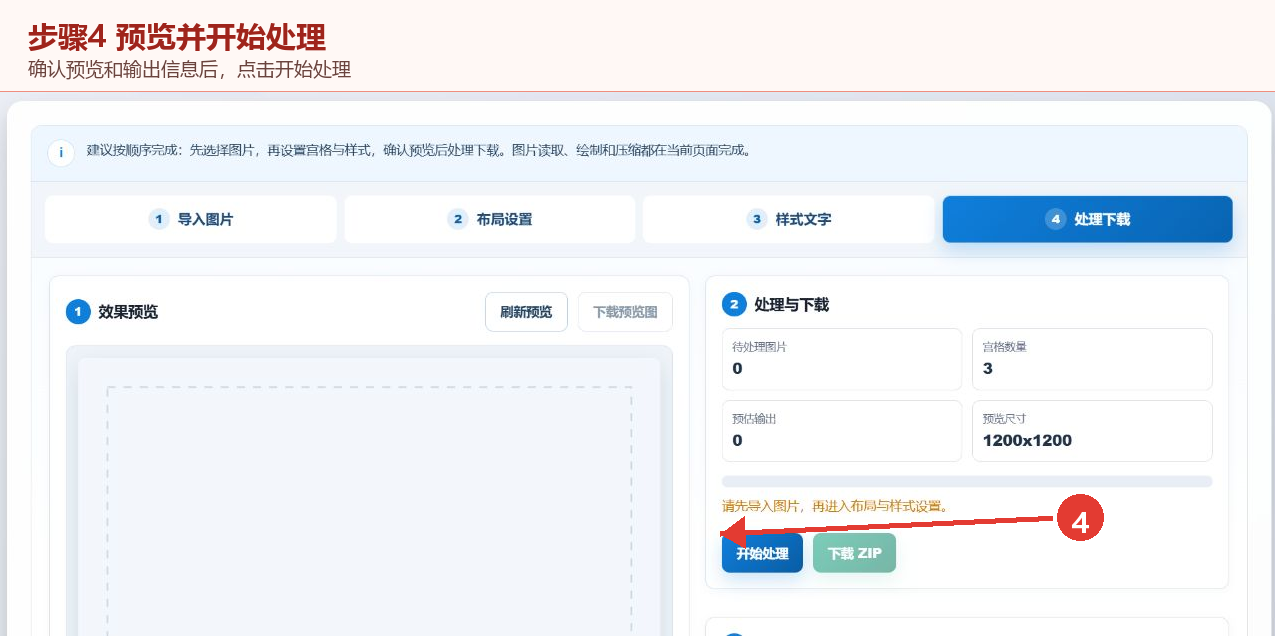Click the warning text 请先导入图片
Image resolution: width=1275 pixels, height=636 pixels.
834,506
